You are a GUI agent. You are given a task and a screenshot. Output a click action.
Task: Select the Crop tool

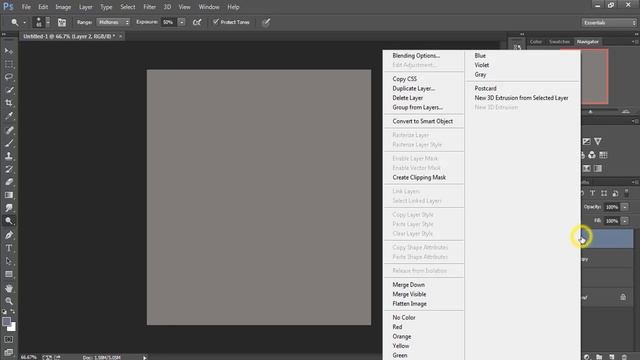(9, 103)
